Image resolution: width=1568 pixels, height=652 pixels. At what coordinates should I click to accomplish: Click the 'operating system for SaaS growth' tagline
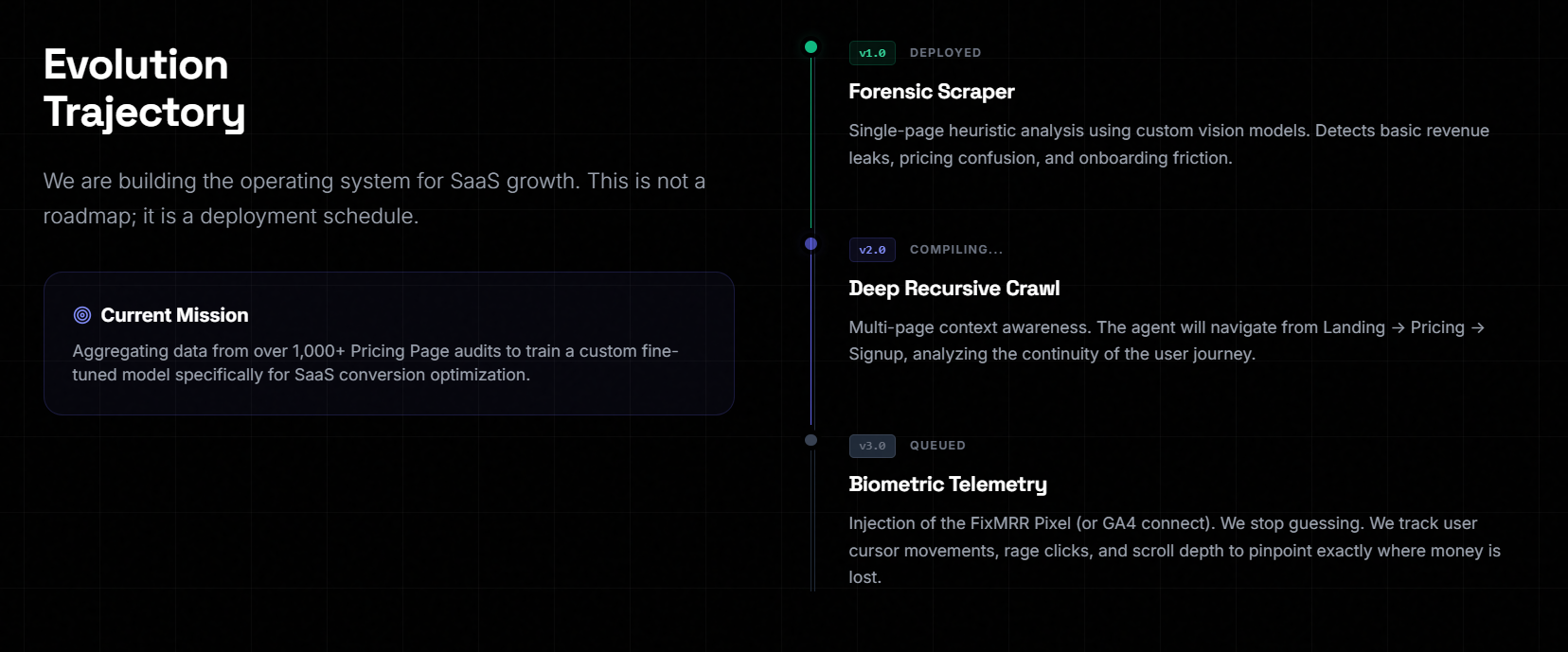pos(374,199)
